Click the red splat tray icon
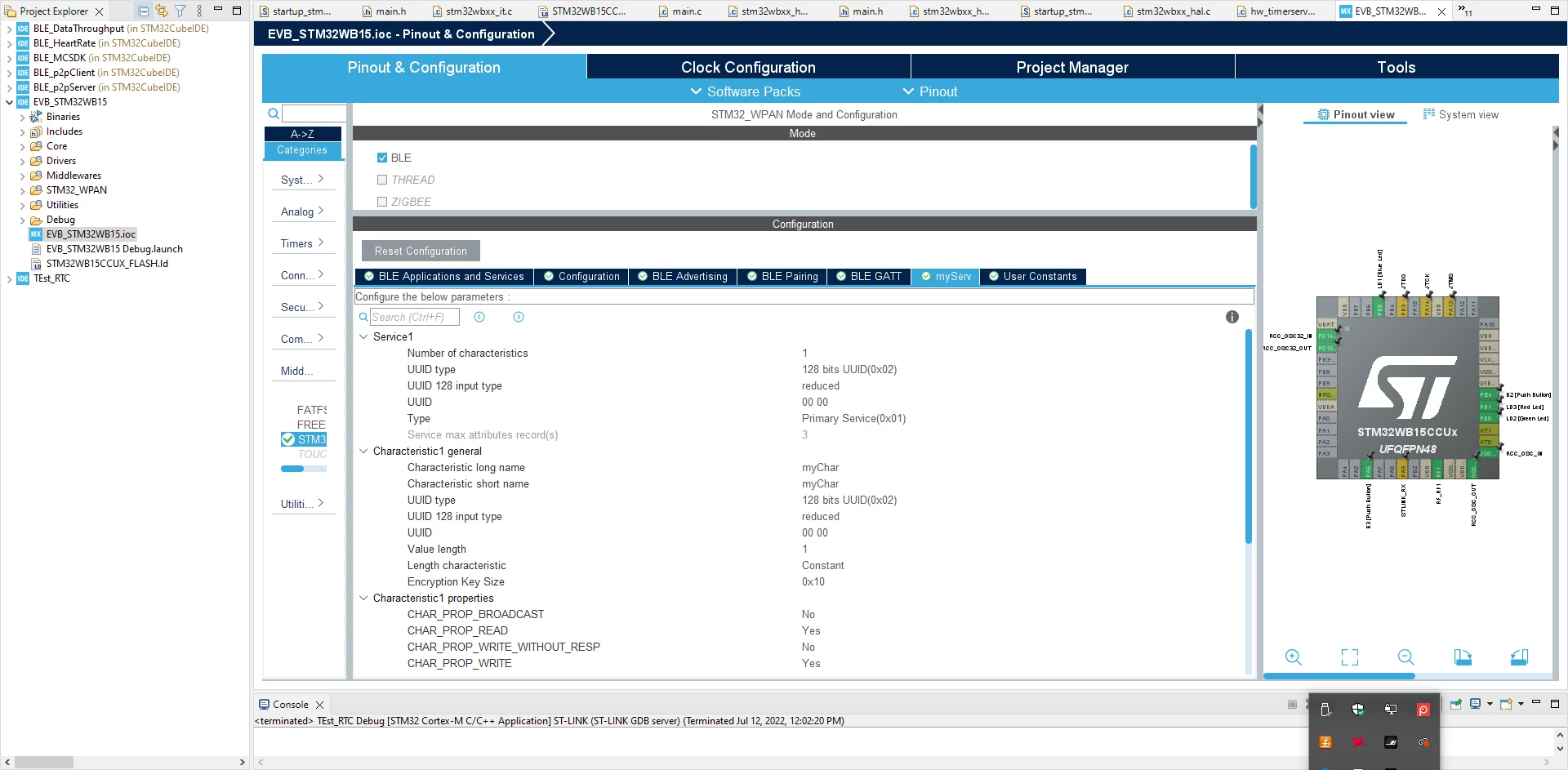 (1358, 742)
